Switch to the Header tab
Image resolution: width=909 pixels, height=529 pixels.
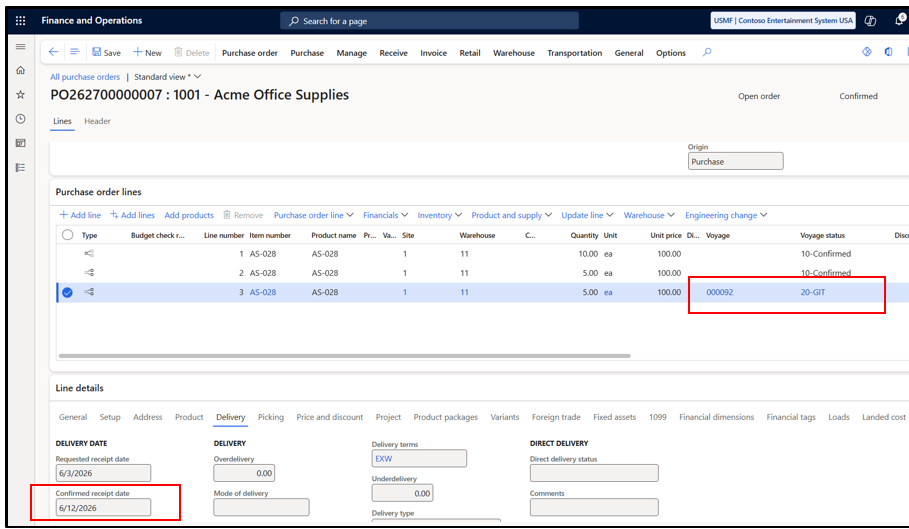pos(97,121)
